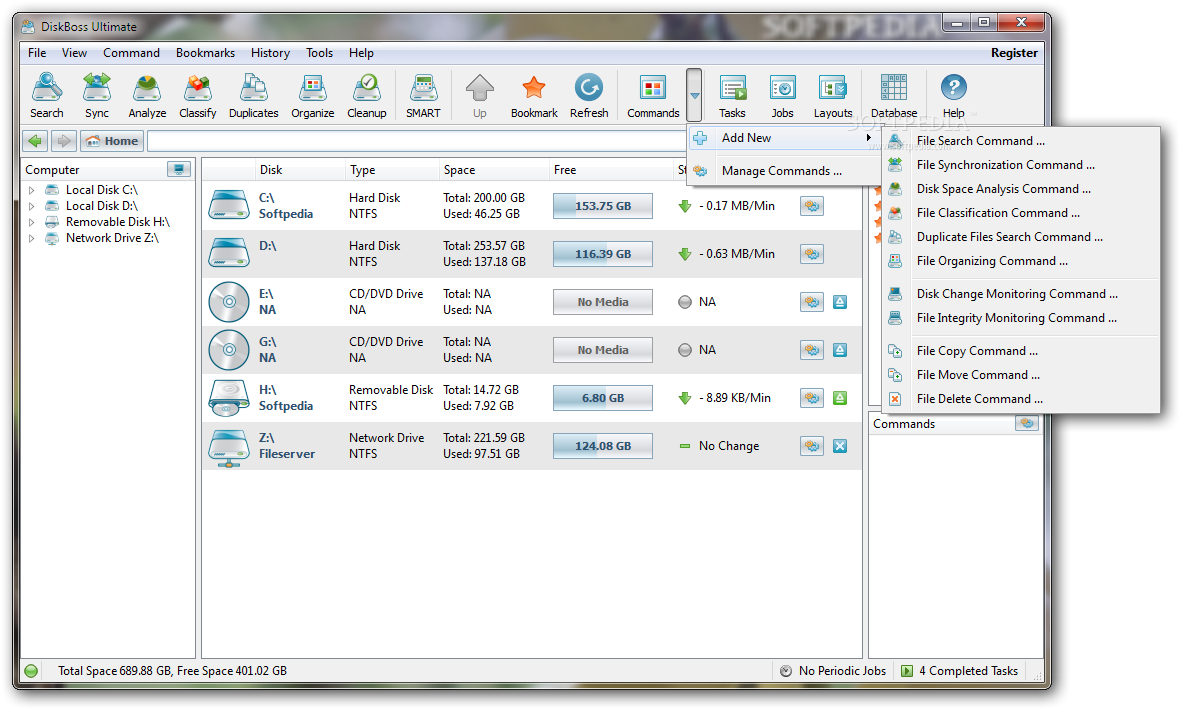Disconnect the Z:\ network drive

pos(840,446)
